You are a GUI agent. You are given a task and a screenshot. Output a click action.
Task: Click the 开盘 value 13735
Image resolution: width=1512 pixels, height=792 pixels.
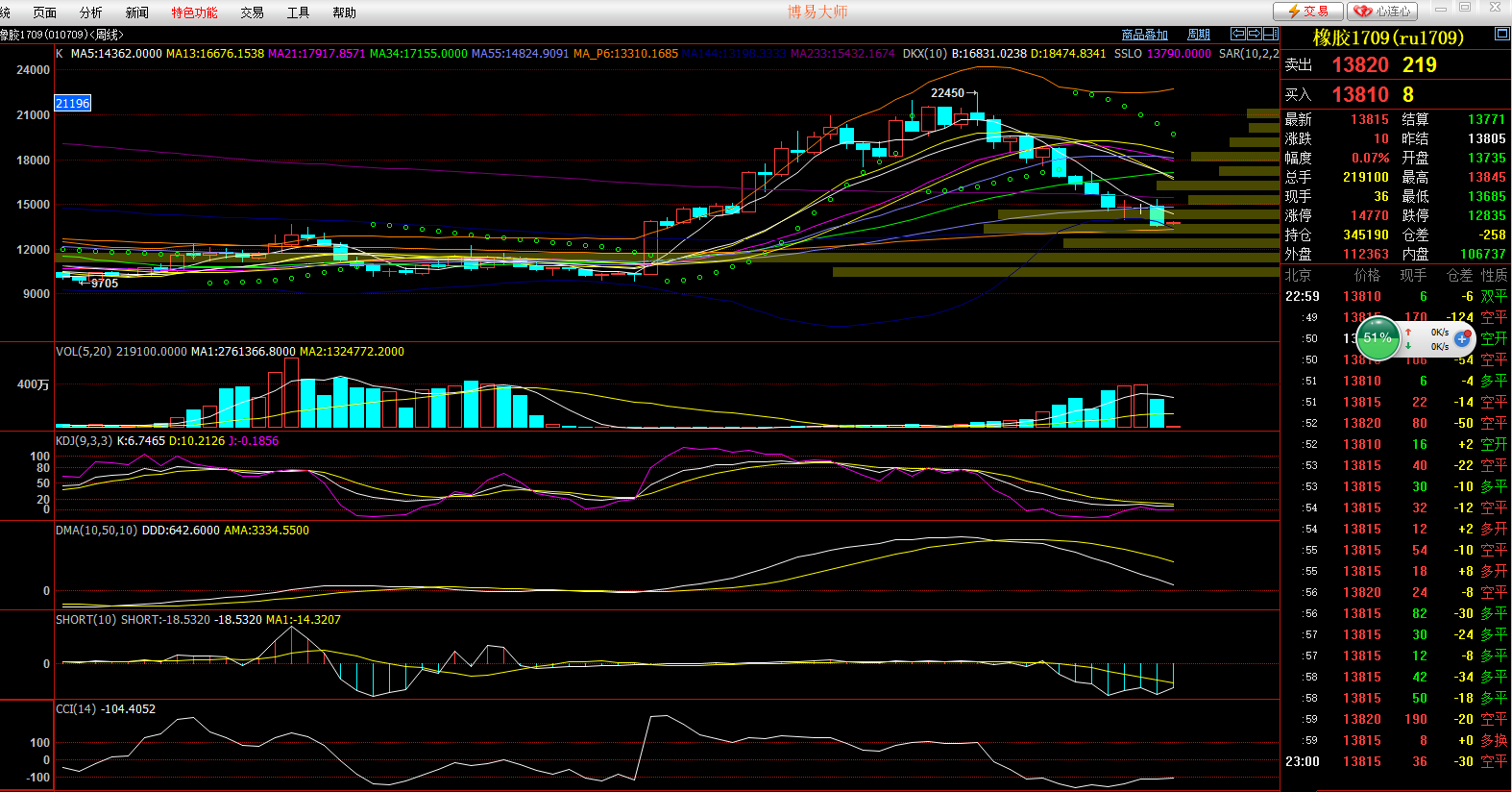[1486, 158]
